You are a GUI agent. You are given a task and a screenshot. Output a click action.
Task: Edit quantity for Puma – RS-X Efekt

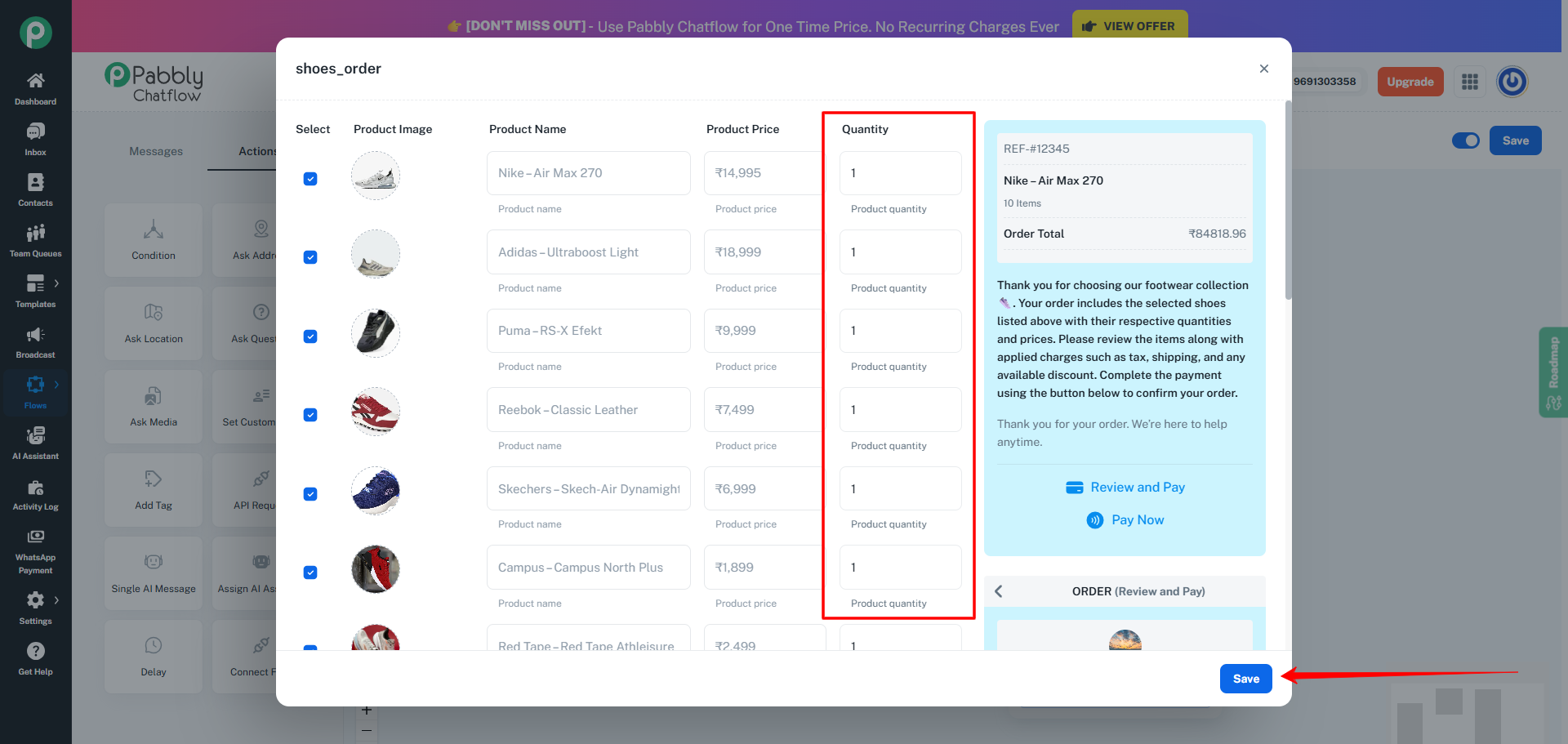click(901, 331)
